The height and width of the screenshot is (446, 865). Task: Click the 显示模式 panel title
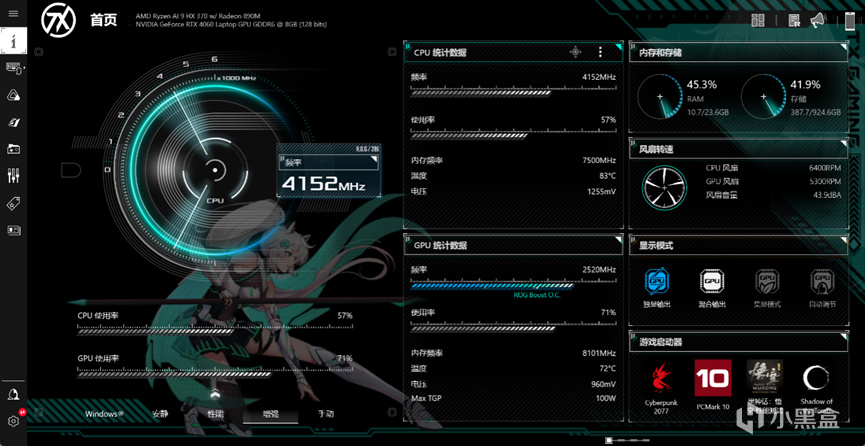[656, 246]
